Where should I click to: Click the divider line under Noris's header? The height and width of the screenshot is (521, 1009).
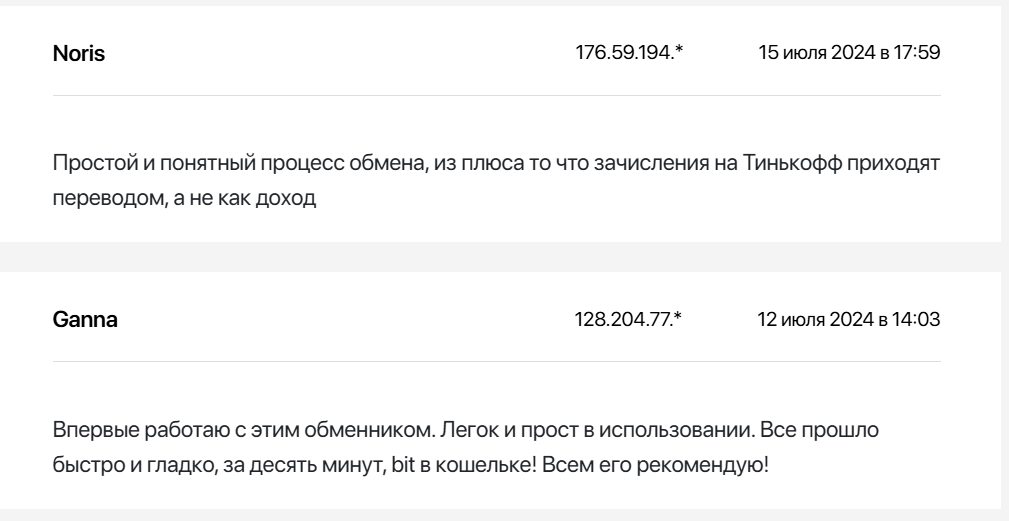[496, 96]
